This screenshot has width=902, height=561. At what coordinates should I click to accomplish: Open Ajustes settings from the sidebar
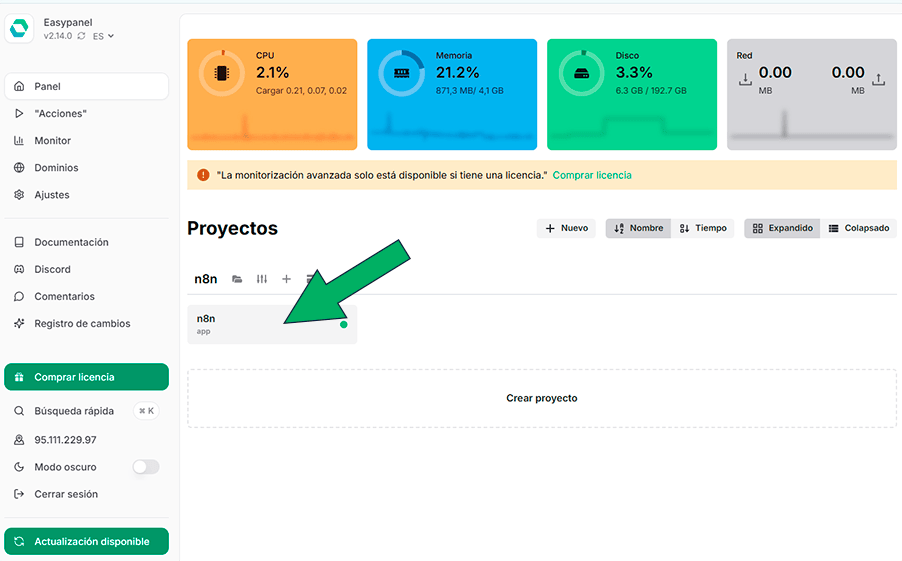tap(51, 195)
